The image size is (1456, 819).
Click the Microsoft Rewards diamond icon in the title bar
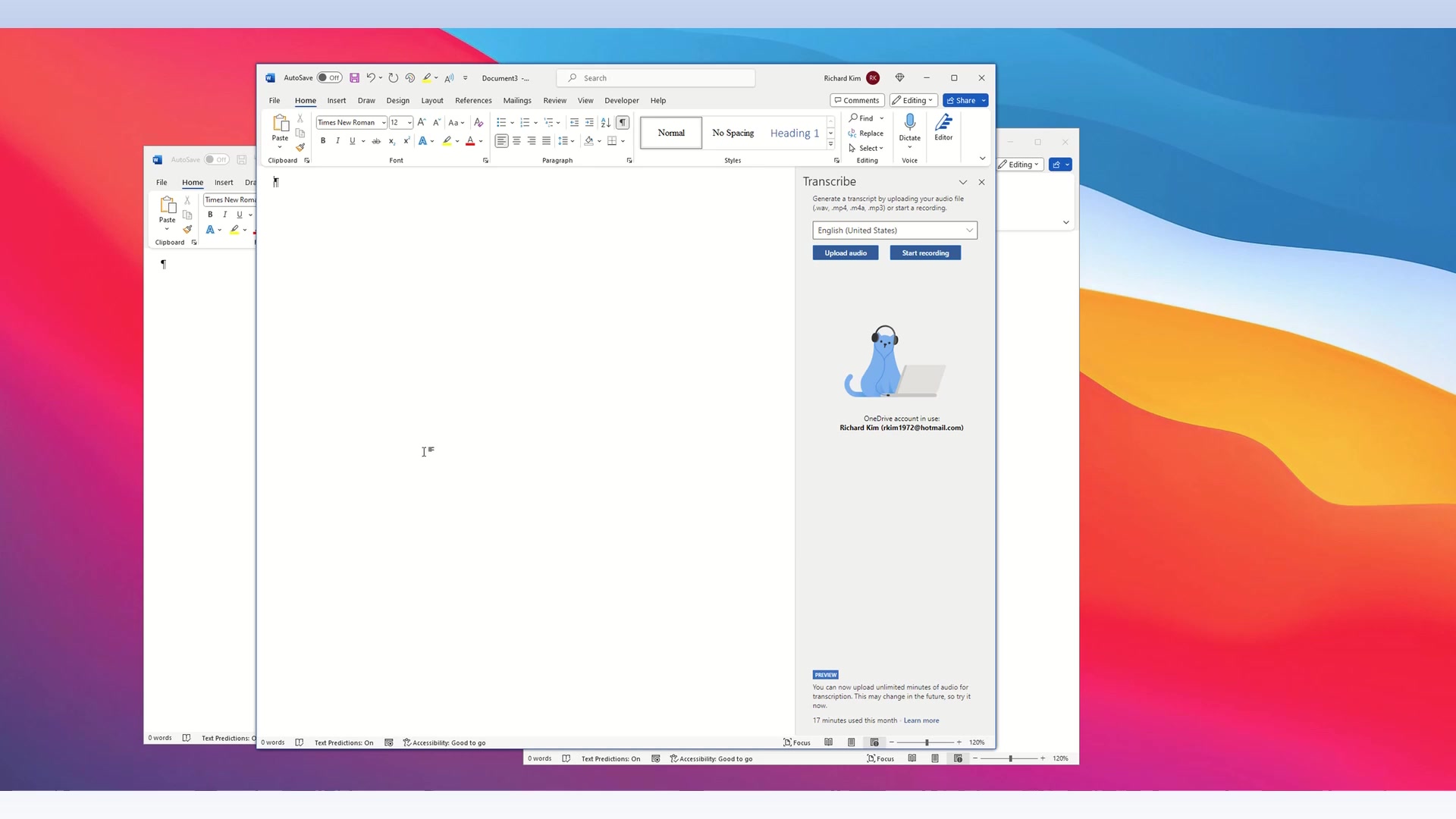click(899, 77)
